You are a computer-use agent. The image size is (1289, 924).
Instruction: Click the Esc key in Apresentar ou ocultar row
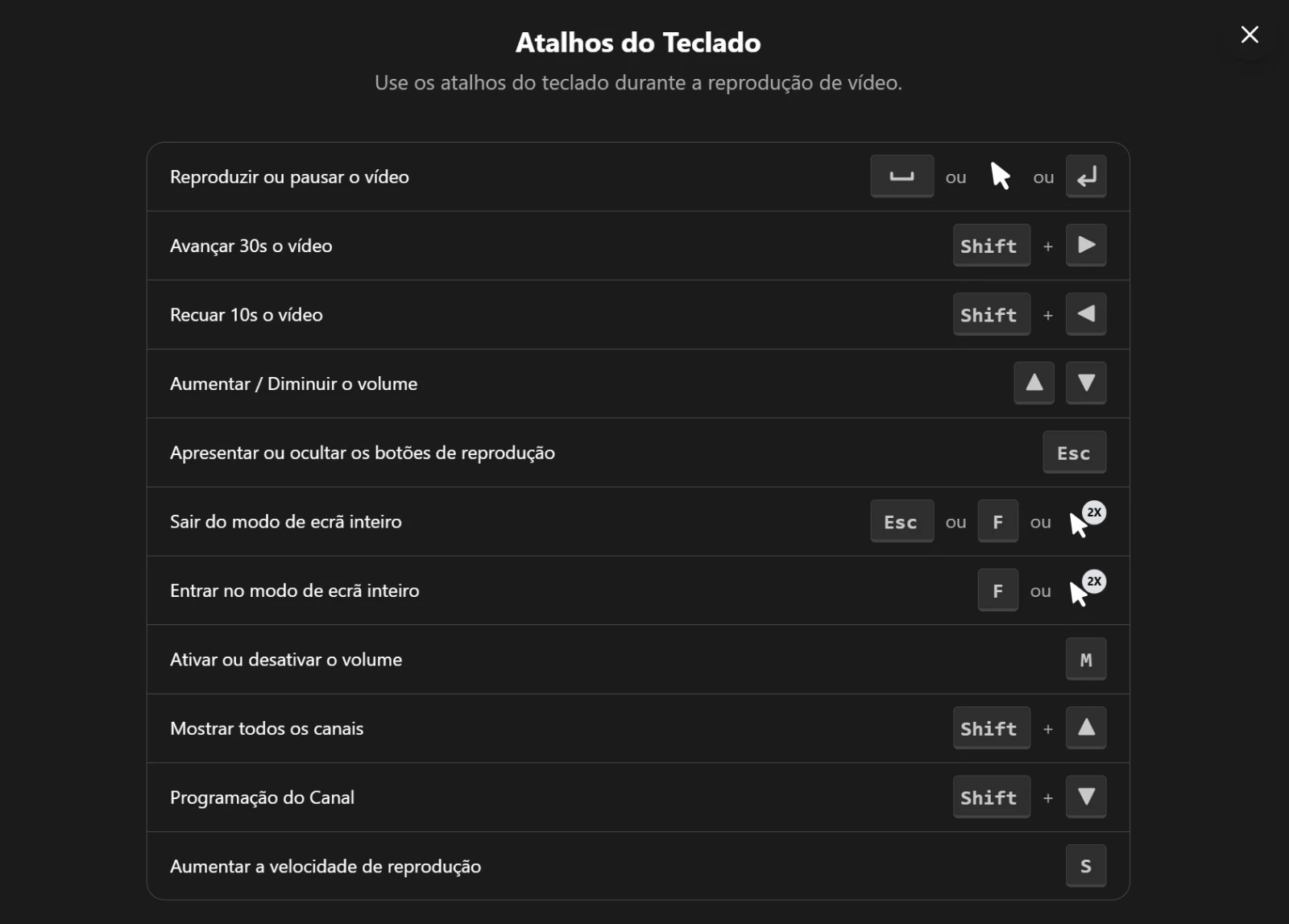tap(1073, 452)
